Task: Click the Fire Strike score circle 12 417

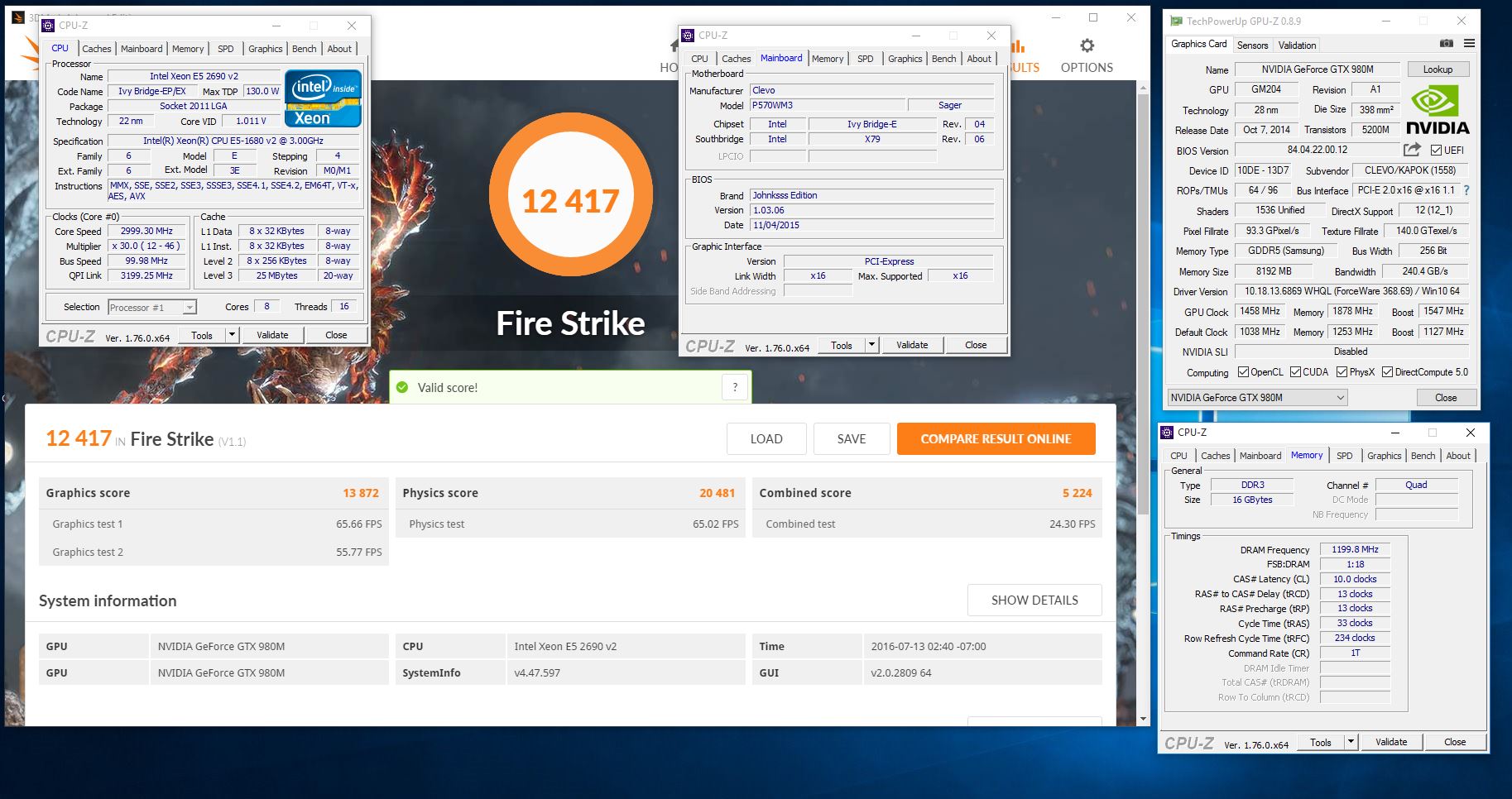Action: click(571, 195)
